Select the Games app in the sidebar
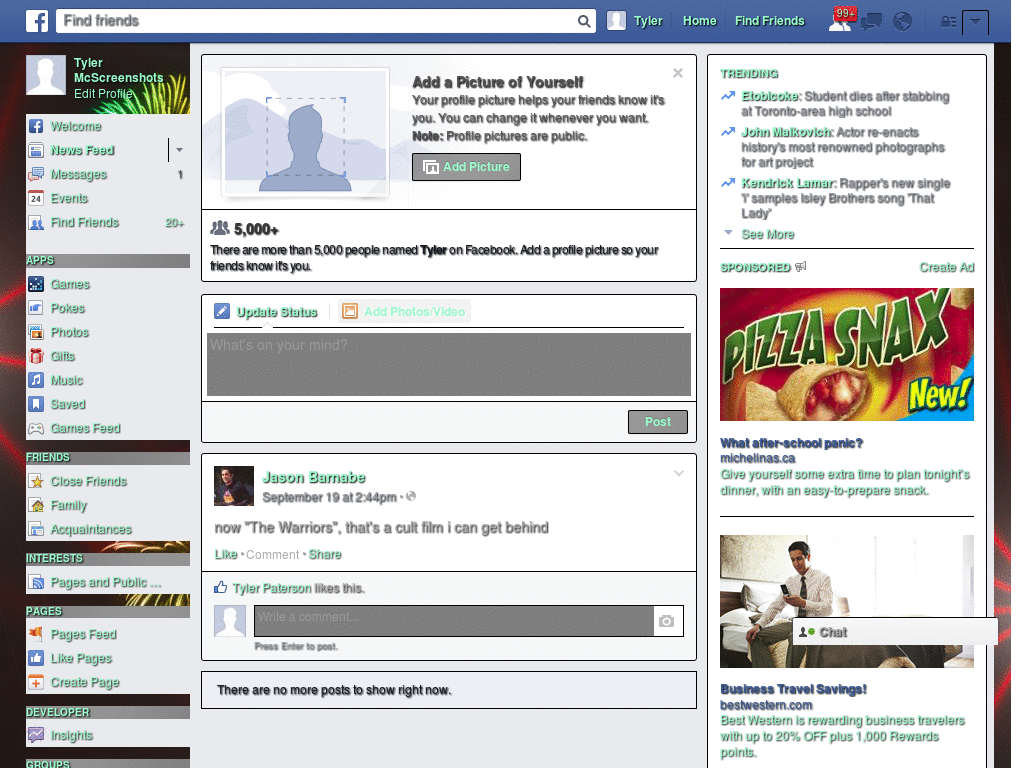The width and height of the screenshot is (1024, 768). [69, 284]
